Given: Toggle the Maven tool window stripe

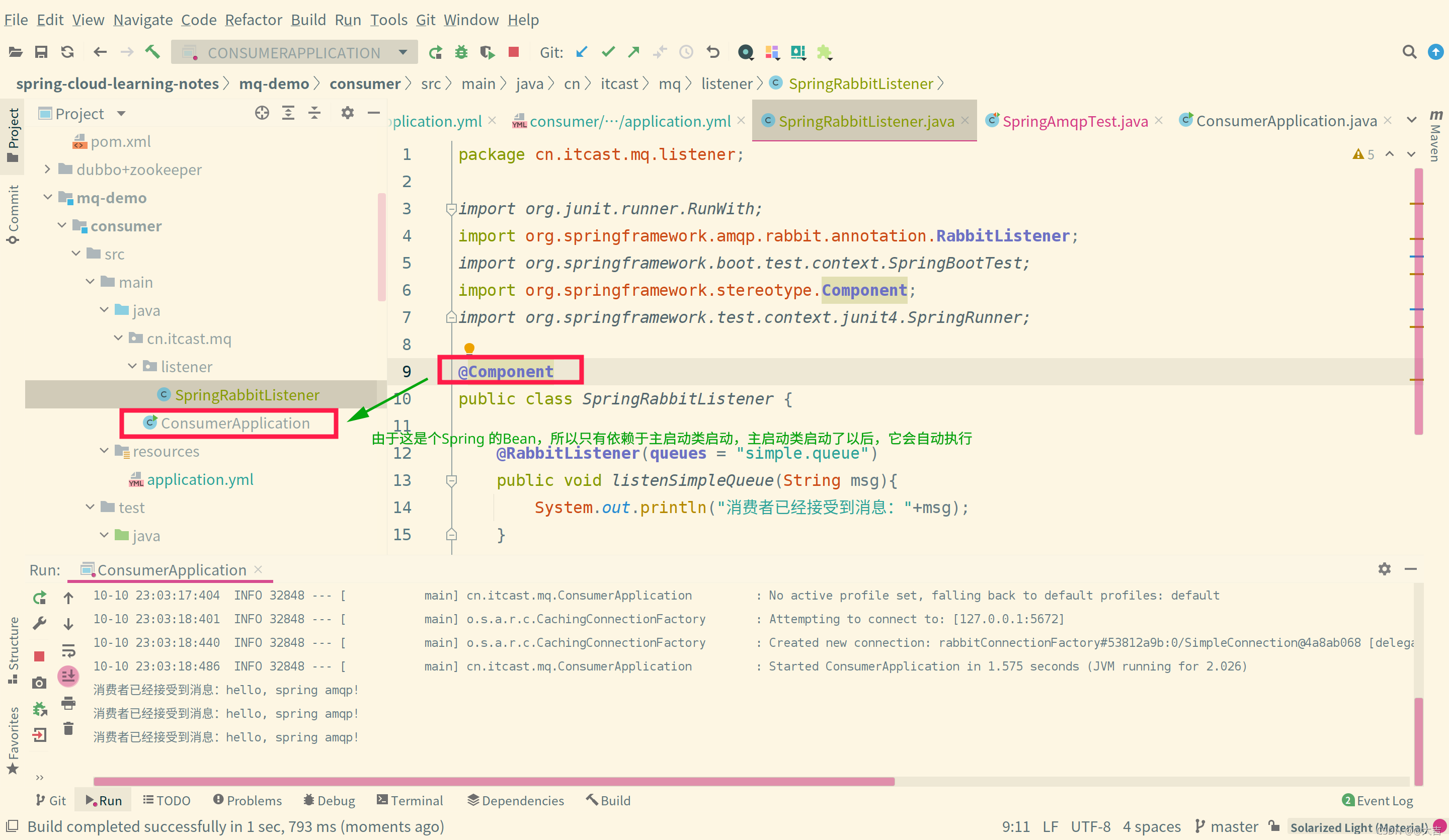Looking at the screenshot, I should pyautogui.click(x=1436, y=136).
